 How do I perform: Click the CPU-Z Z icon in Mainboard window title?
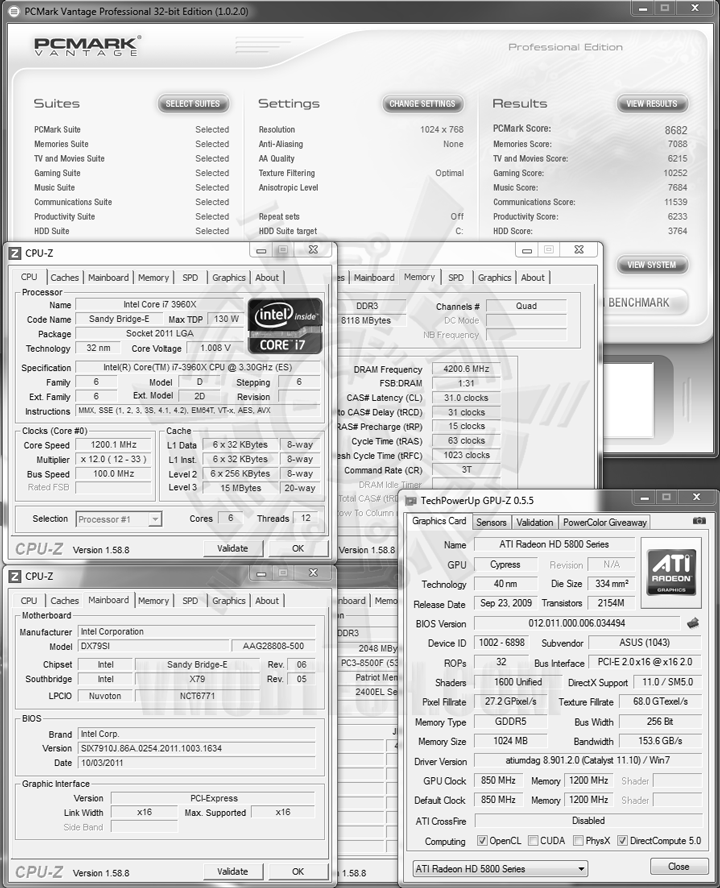(15, 576)
